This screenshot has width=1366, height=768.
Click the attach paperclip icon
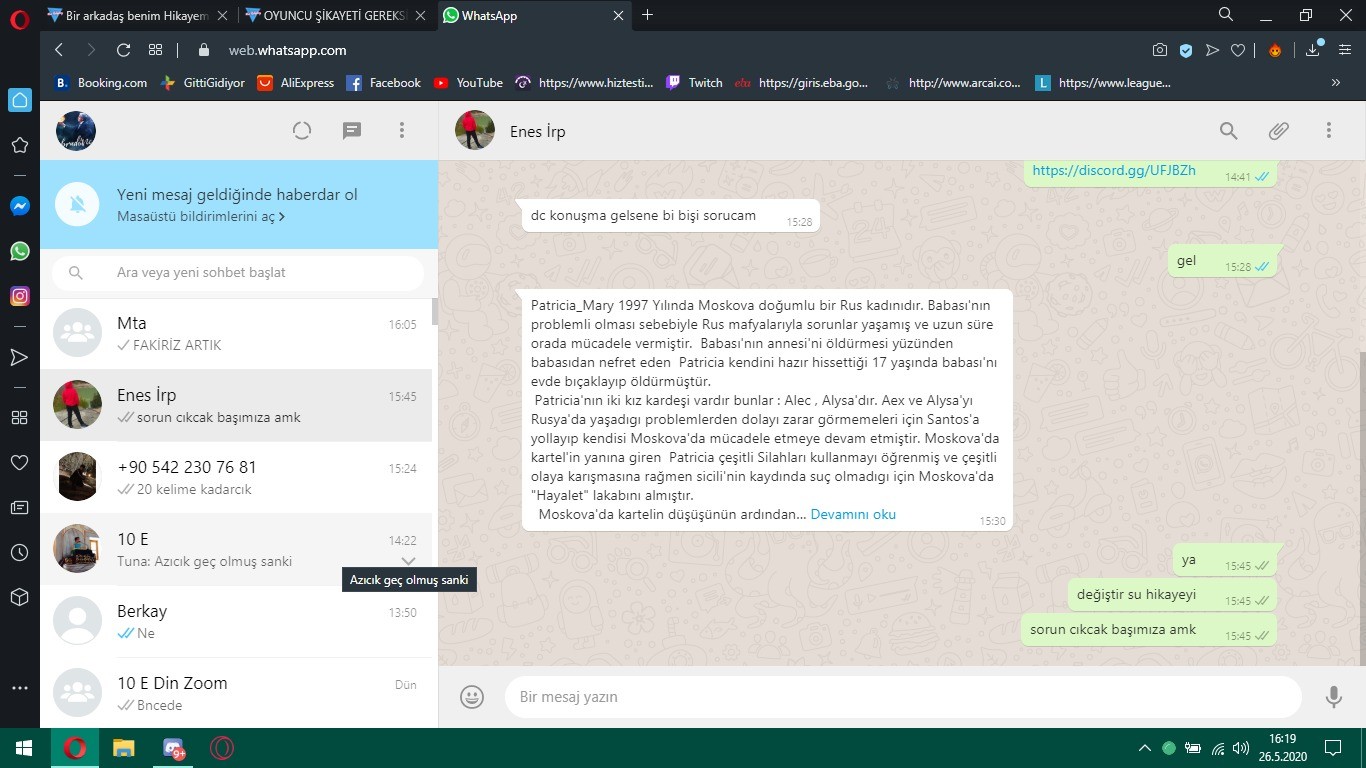pyautogui.click(x=1278, y=131)
